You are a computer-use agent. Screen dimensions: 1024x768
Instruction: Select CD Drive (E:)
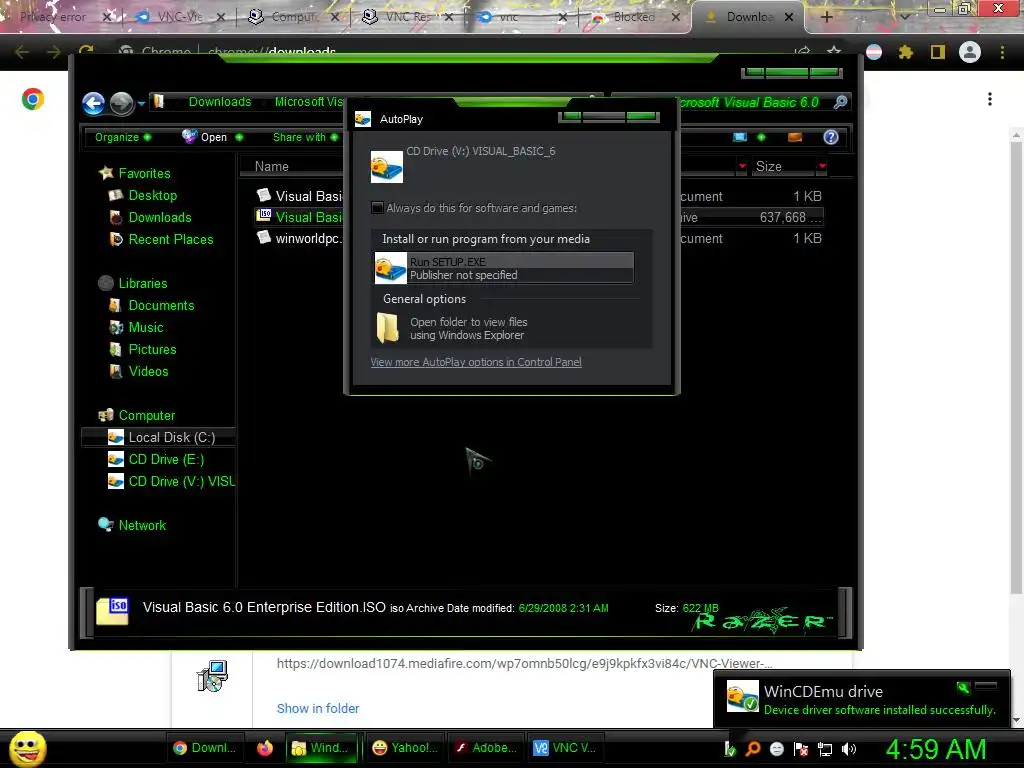point(166,460)
